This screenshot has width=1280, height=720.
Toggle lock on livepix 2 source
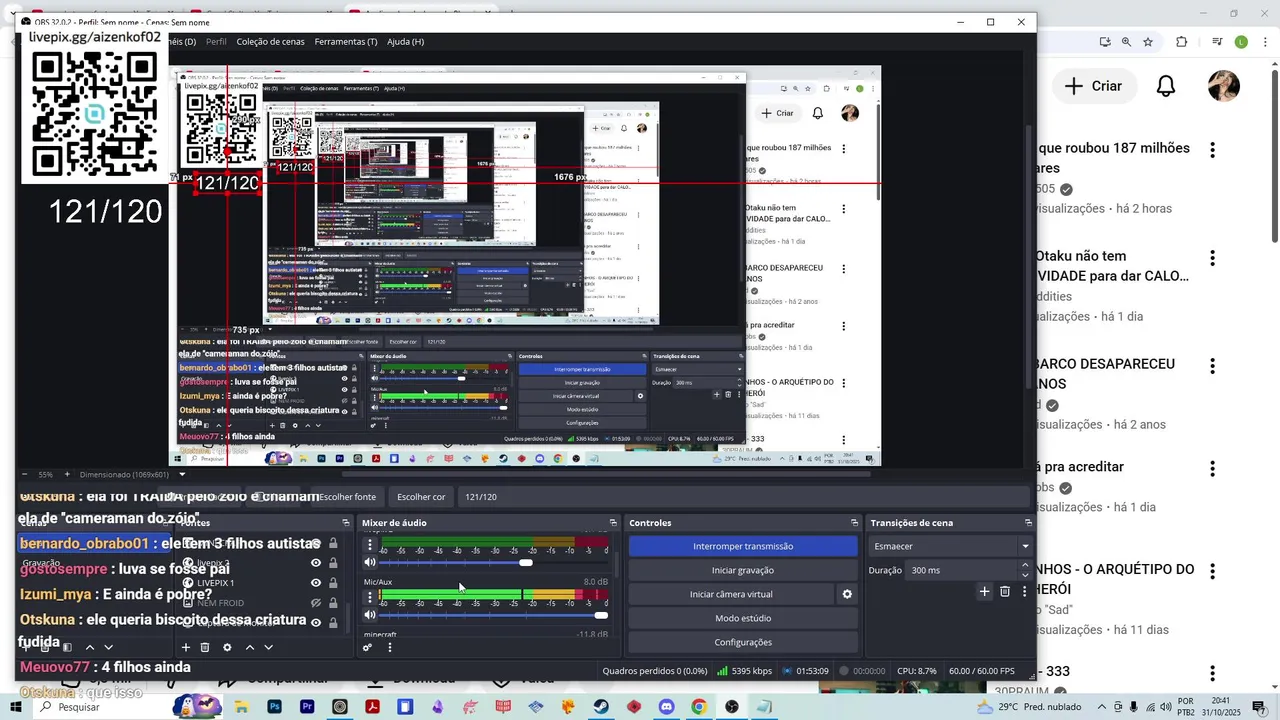pos(333,563)
